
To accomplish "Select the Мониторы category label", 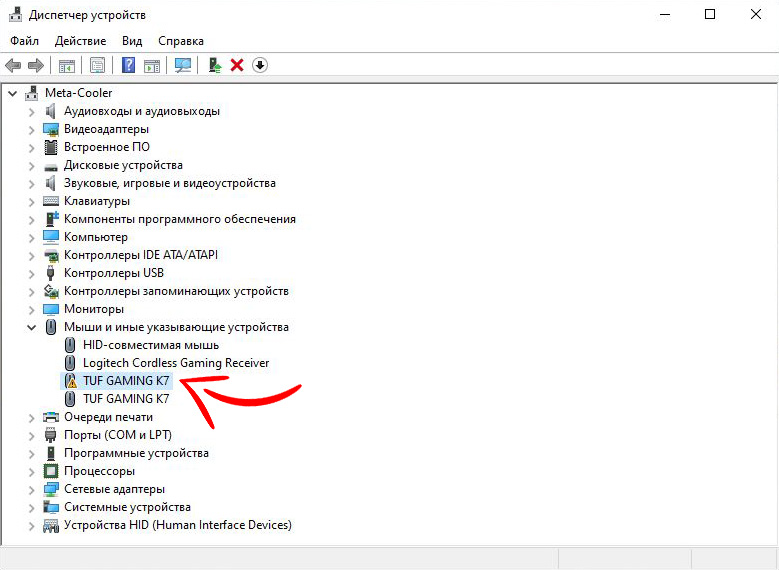I will tap(94, 309).
